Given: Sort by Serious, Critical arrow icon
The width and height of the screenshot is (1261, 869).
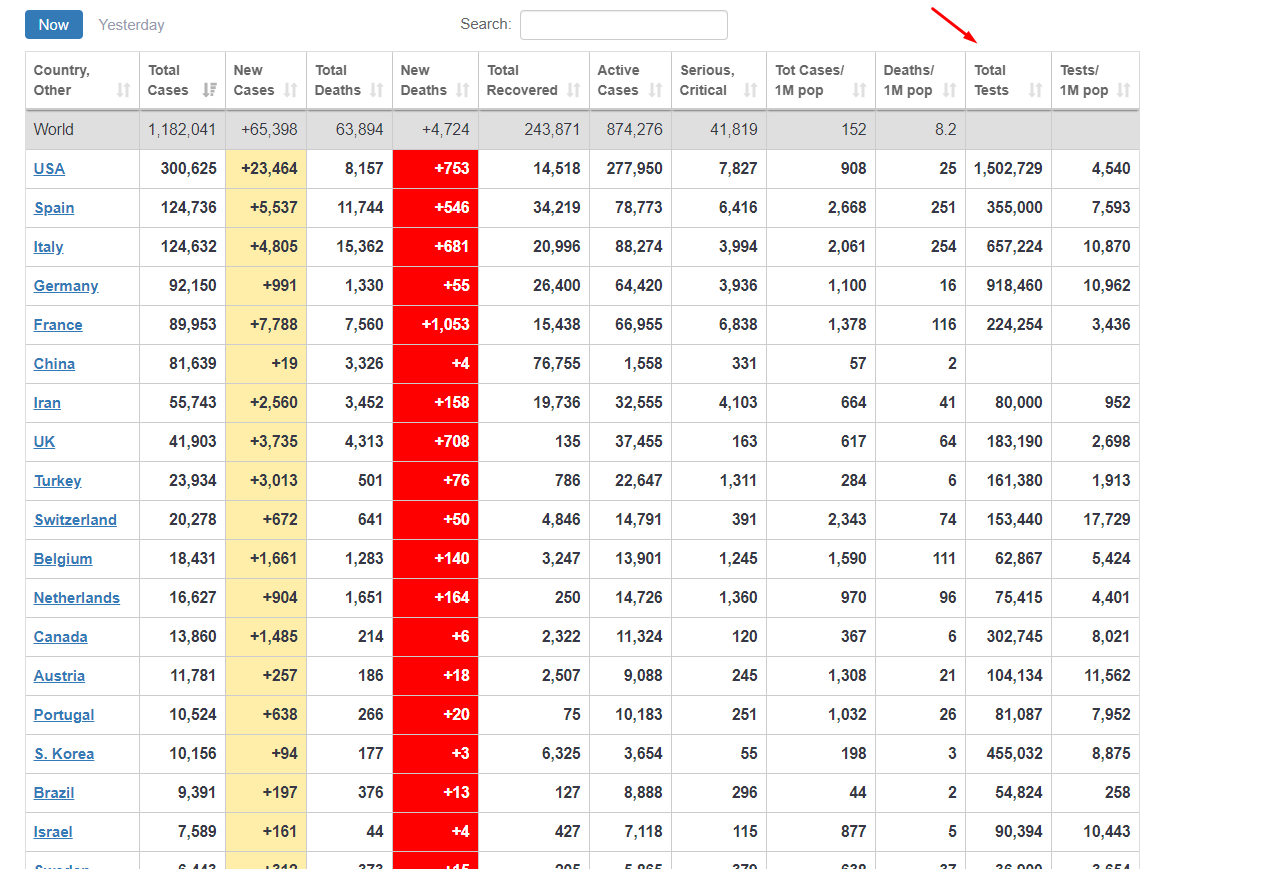Looking at the screenshot, I should tap(751, 90).
